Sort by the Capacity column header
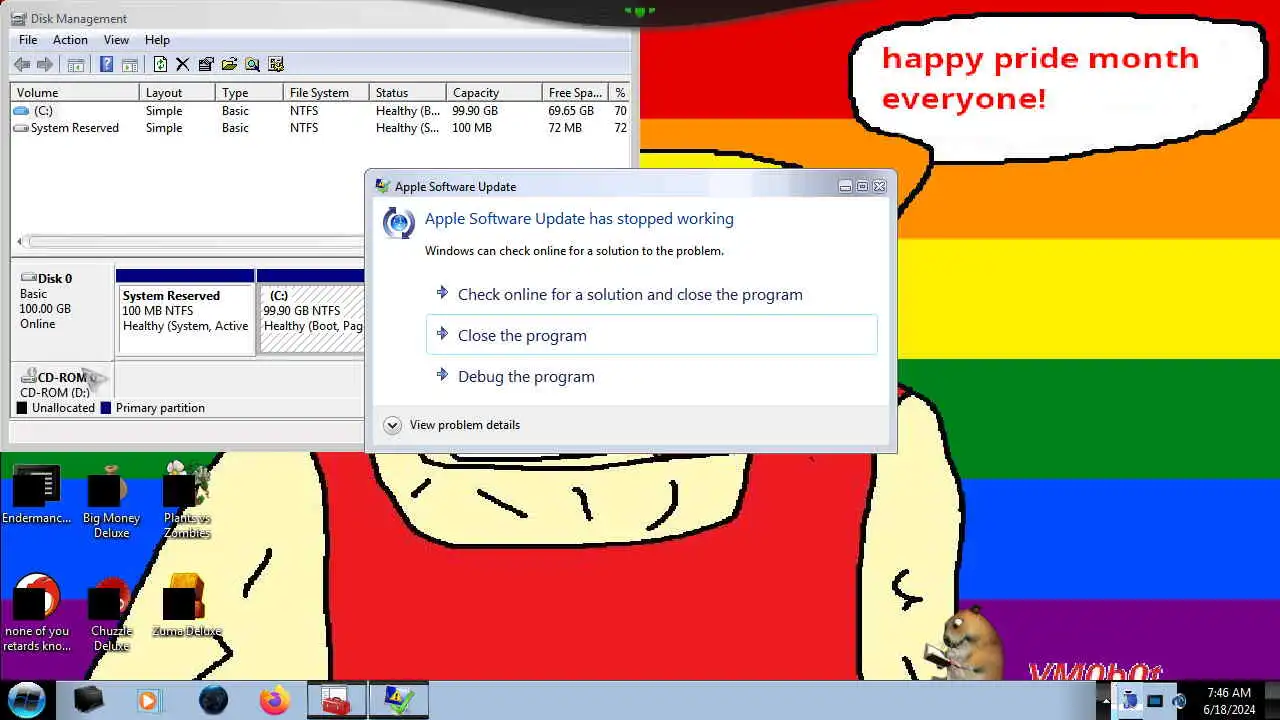 (x=494, y=92)
